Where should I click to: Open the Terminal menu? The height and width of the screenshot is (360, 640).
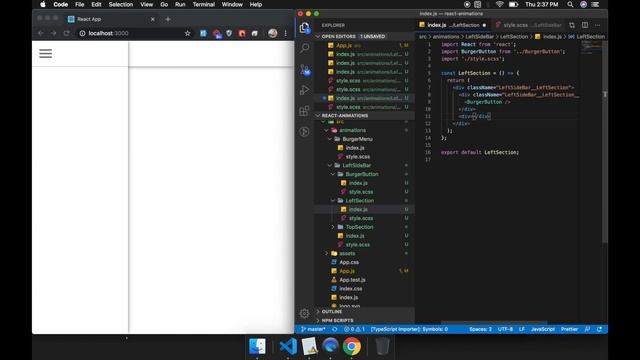(x=204, y=4)
